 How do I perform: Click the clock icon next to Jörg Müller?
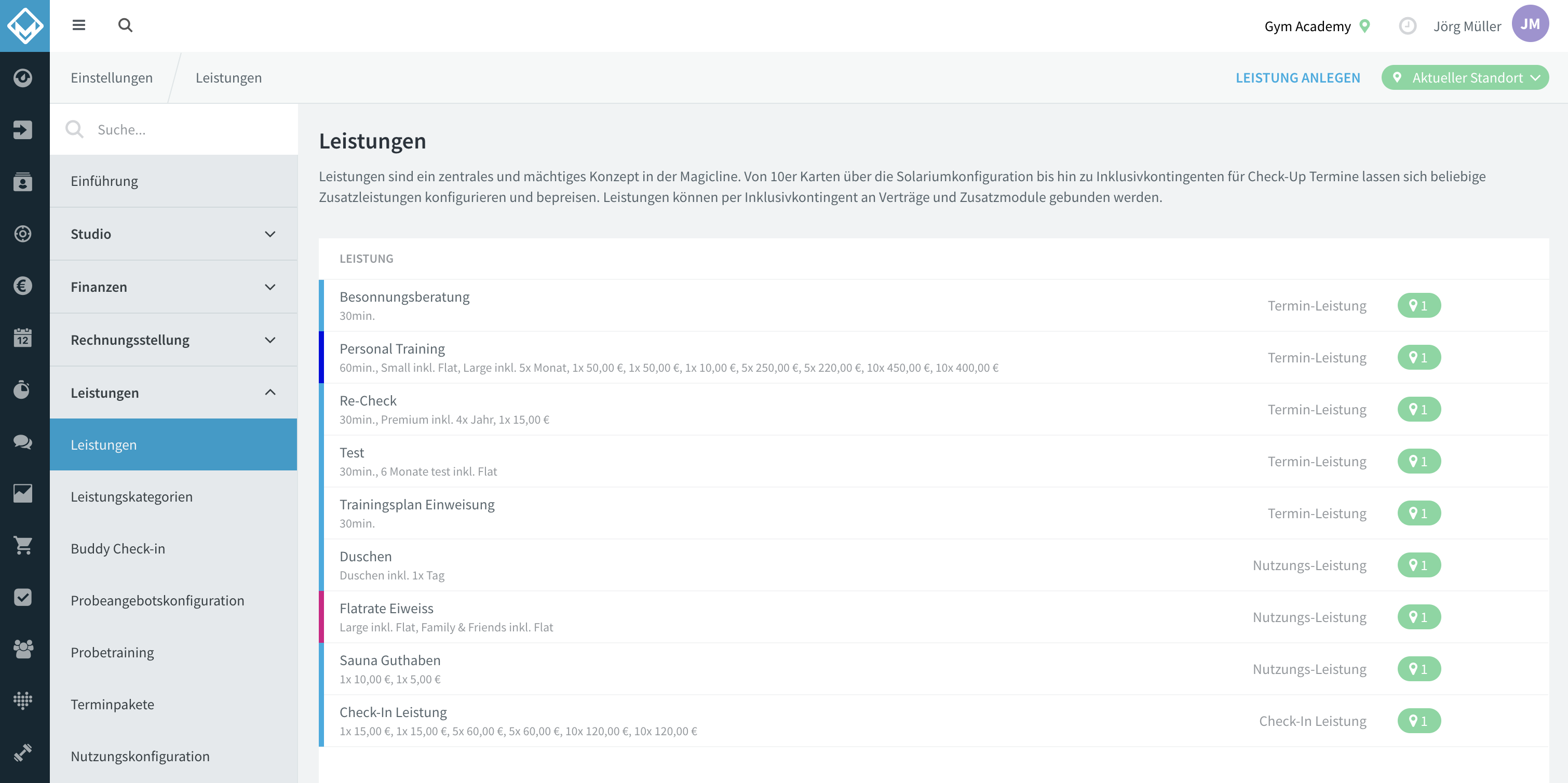[x=1407, y=25]
